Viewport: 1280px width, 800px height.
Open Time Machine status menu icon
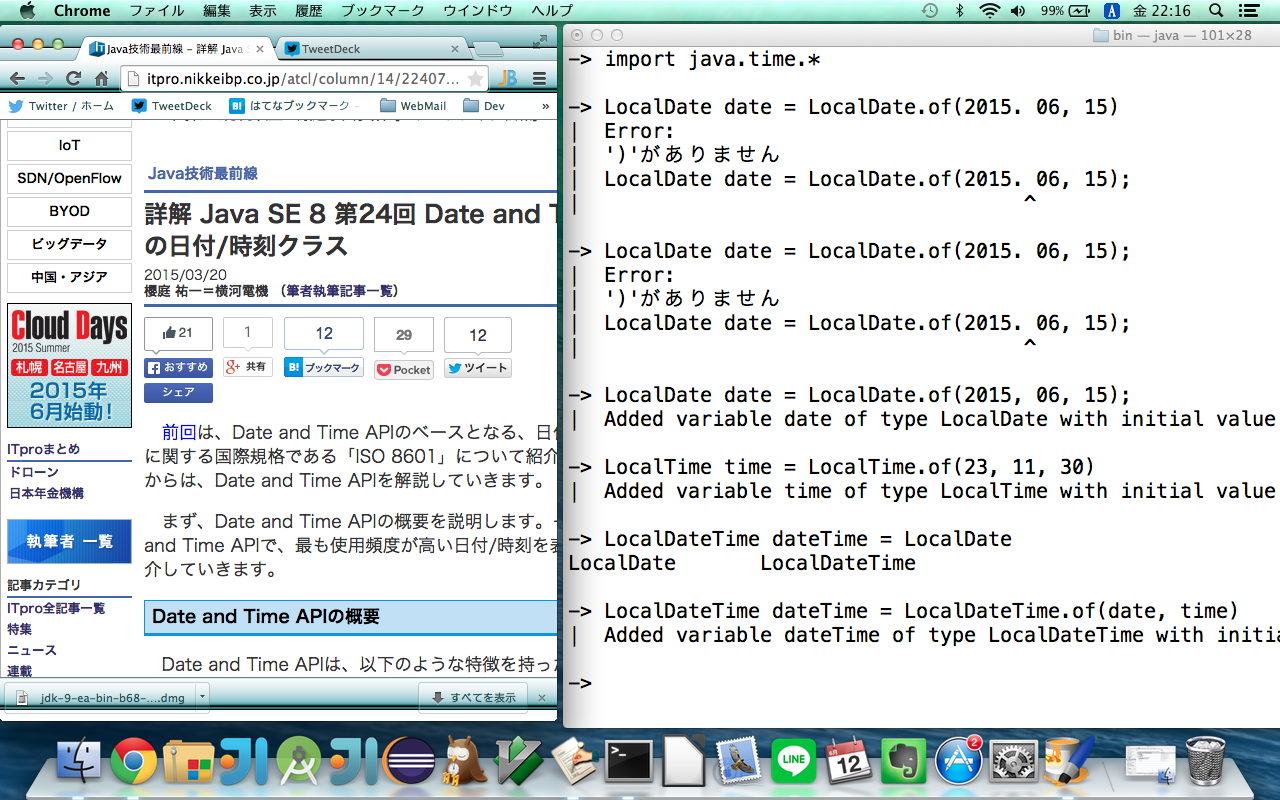pos(930,11)
